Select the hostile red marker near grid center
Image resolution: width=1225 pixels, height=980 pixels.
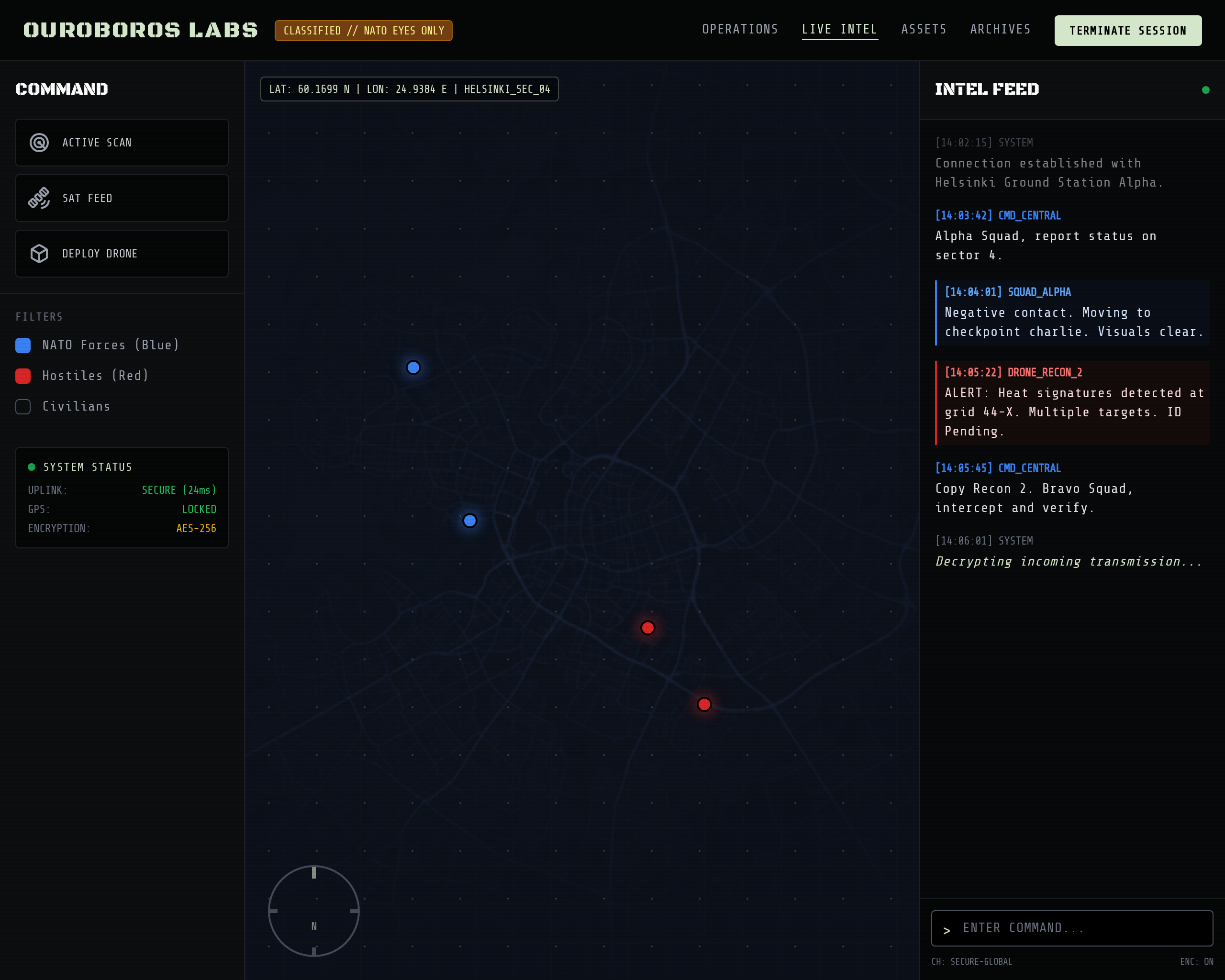[647, 628]
